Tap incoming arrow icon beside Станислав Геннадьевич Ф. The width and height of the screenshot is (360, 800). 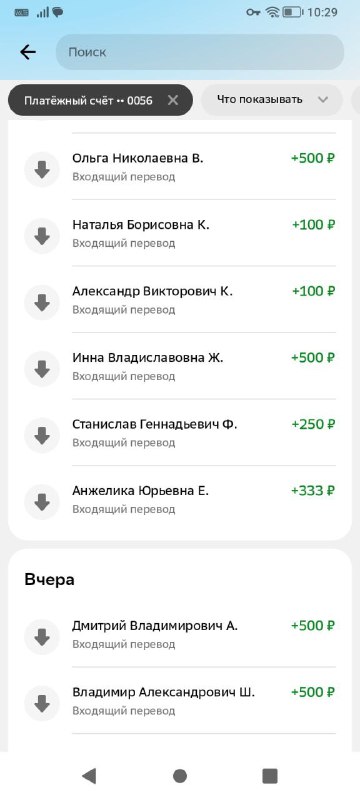click(x=42, y=435)
